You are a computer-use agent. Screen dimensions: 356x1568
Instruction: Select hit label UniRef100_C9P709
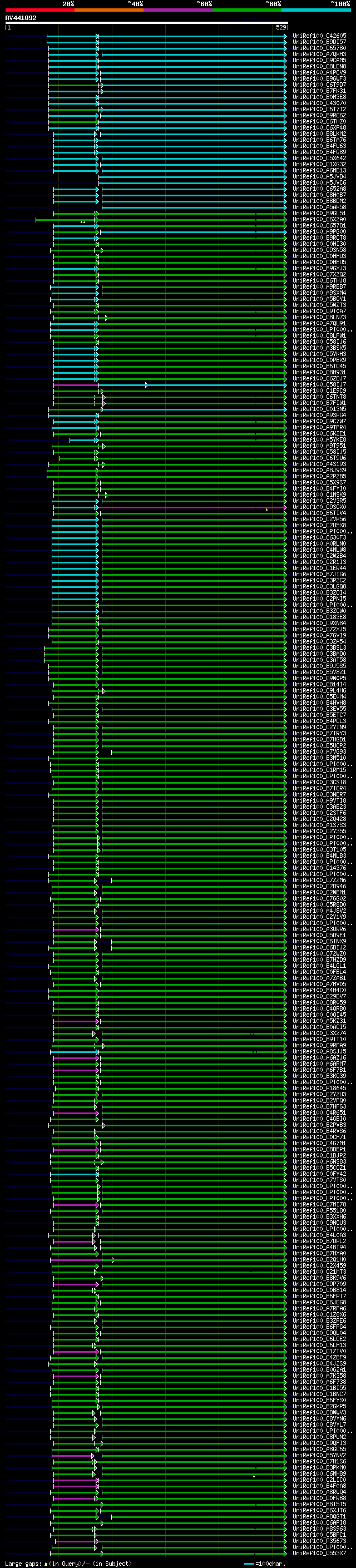pos(319,1284)
